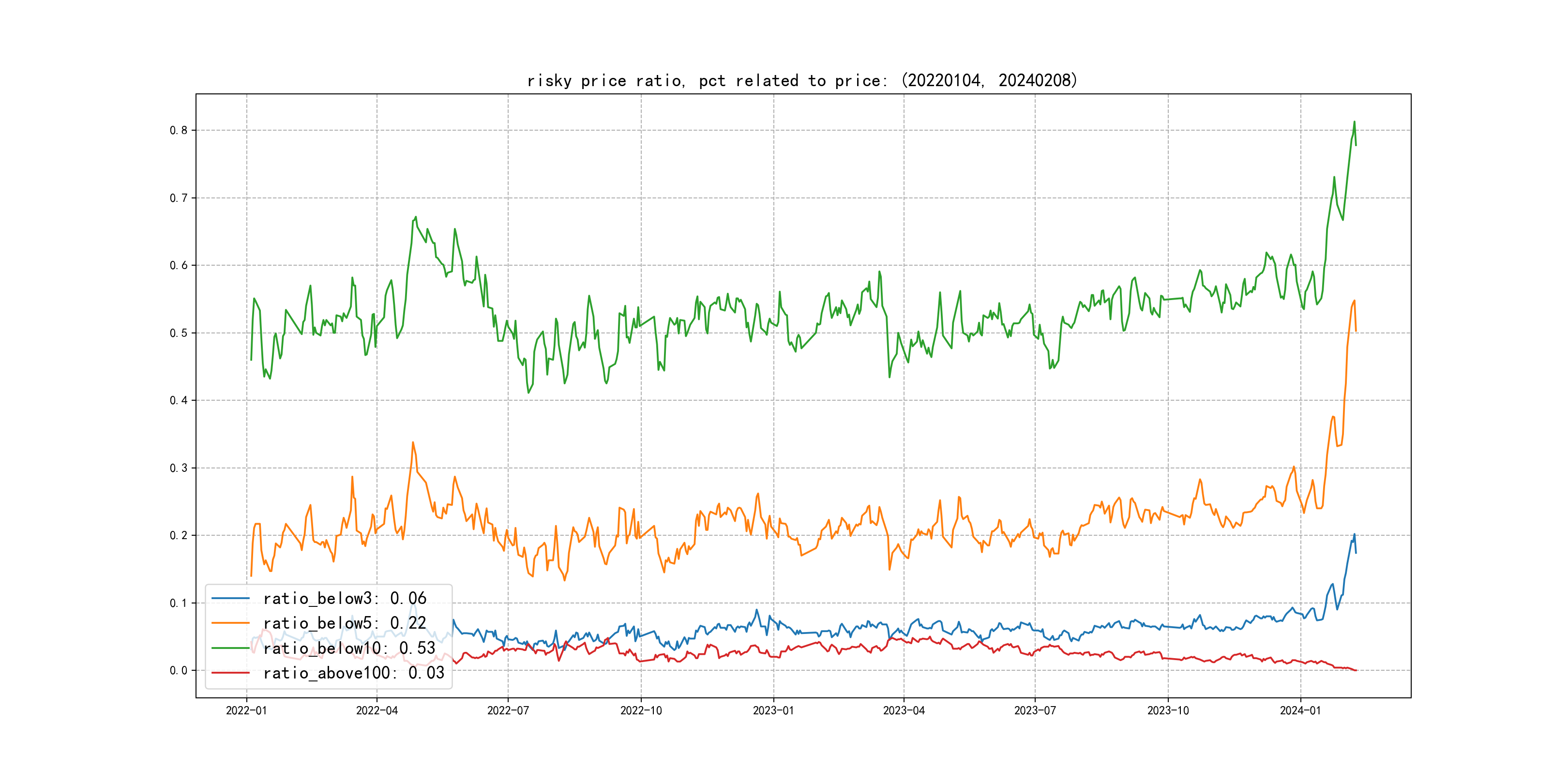Viewport: 1568px width, 784px height.
Task: Click the 2022-07 x-axis tick label
Action: 508,710
